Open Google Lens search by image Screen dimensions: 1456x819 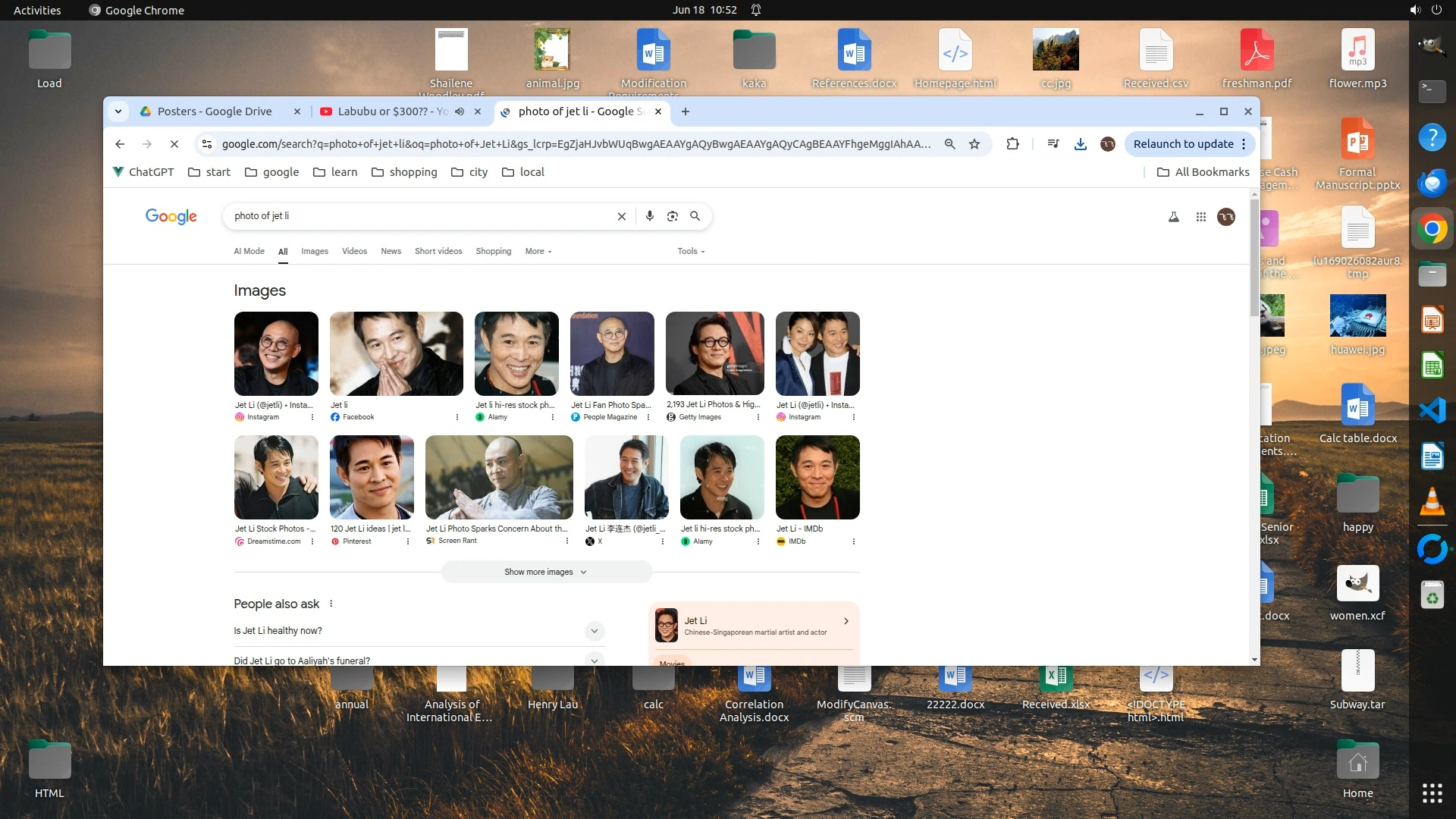coord(672,216)
